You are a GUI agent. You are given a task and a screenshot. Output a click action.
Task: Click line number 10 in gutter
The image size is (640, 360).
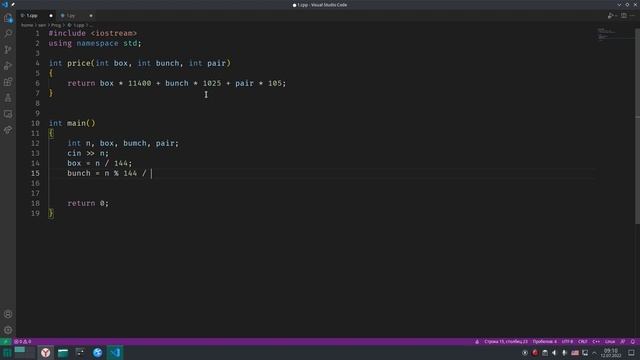tap(36, 123)
